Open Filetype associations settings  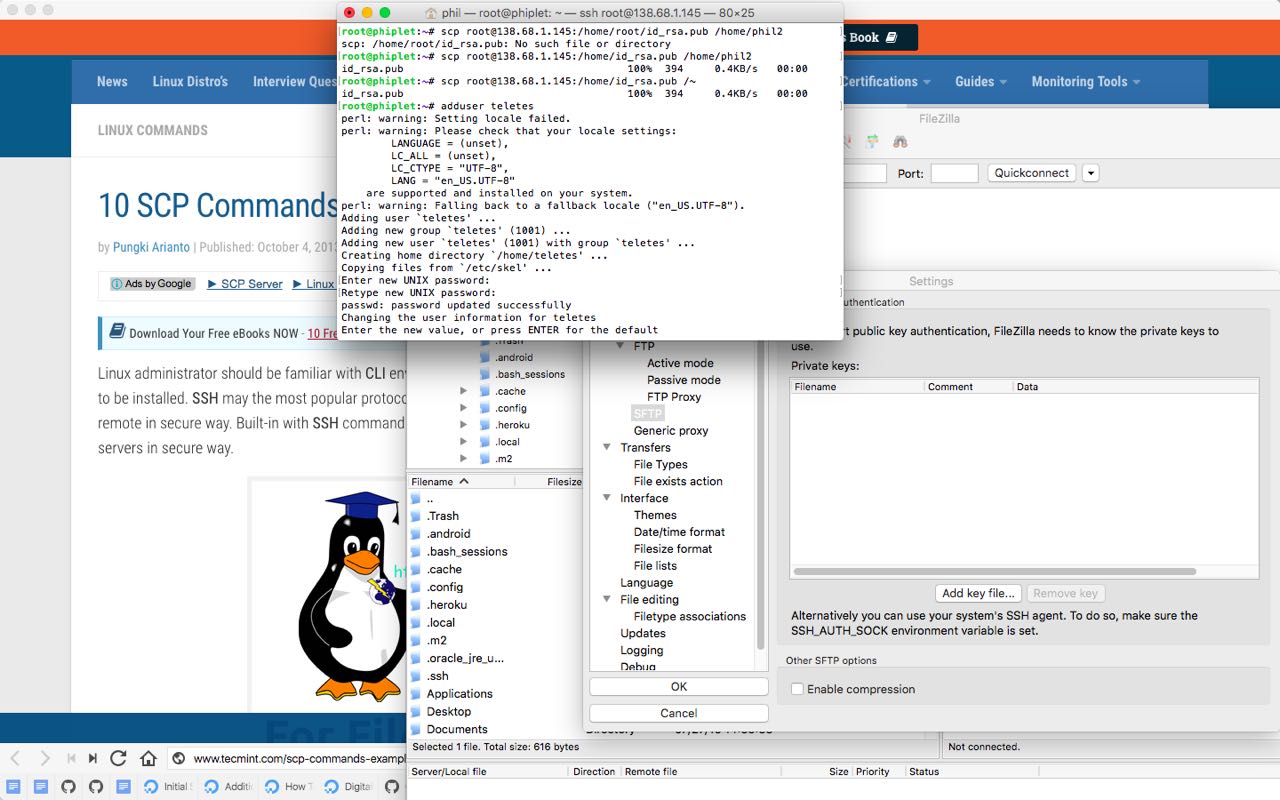(690, 617)
